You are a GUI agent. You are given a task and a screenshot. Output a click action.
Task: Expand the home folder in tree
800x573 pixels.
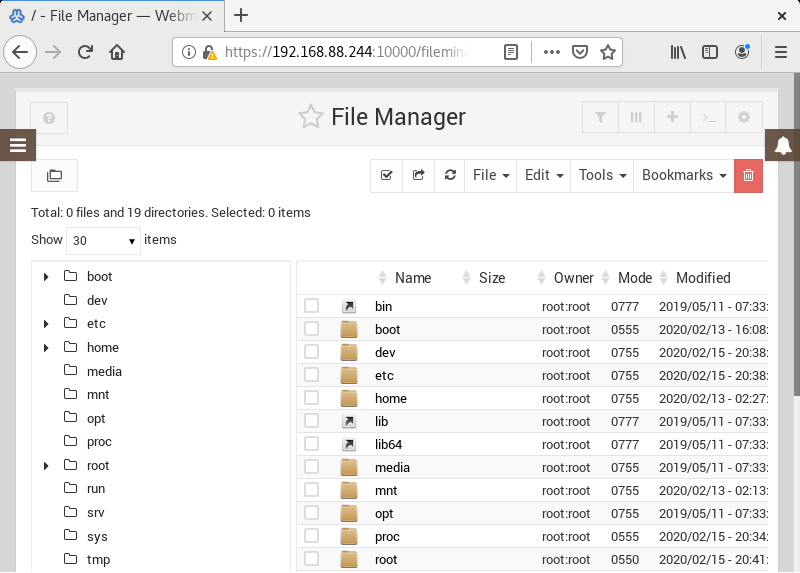click(46, 347)
